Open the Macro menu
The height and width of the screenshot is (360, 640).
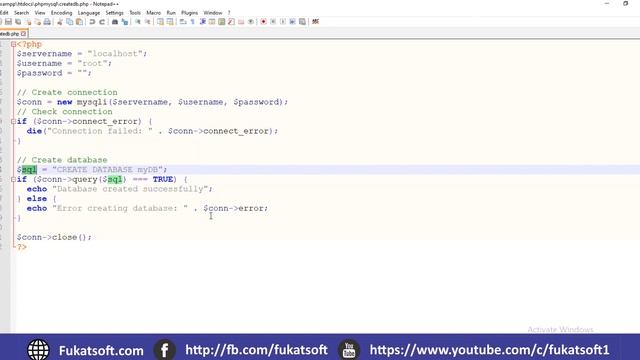(x=153, y=13)
